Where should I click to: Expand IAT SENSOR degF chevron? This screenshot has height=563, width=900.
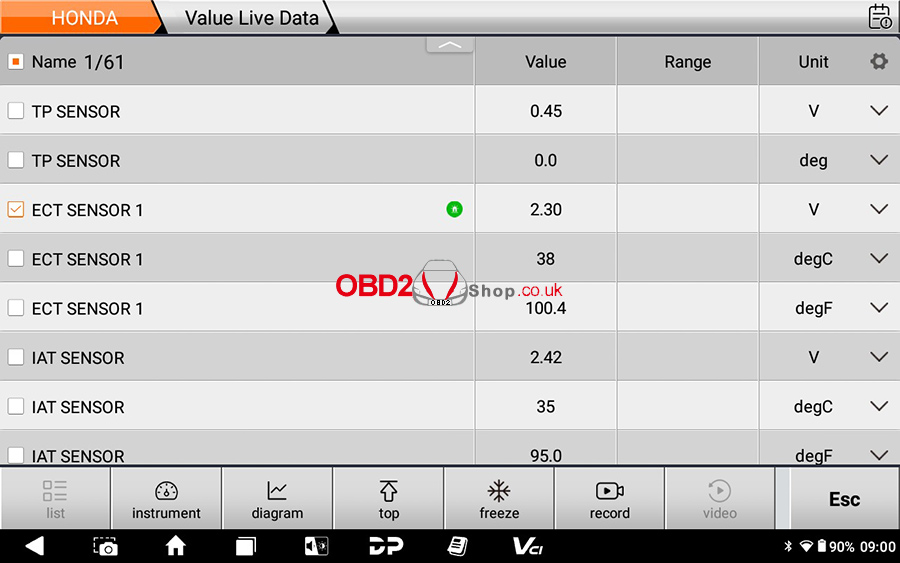click(879, 456)
